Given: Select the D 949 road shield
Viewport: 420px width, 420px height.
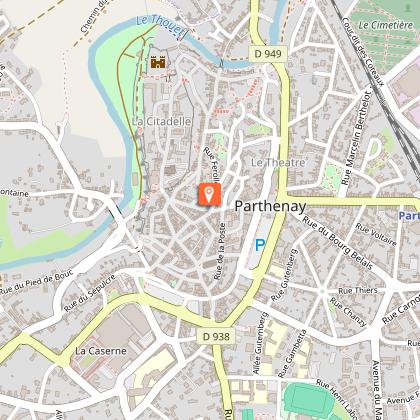Looking at the screenshot, I should click(268, 54).
